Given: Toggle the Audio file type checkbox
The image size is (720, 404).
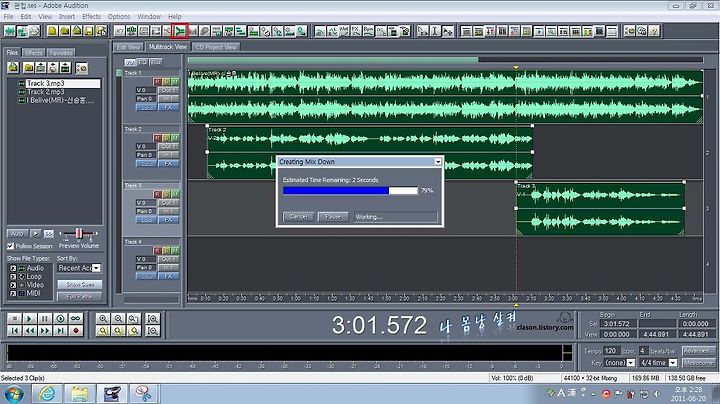Looking at the screenshot, I should [13, 268].
